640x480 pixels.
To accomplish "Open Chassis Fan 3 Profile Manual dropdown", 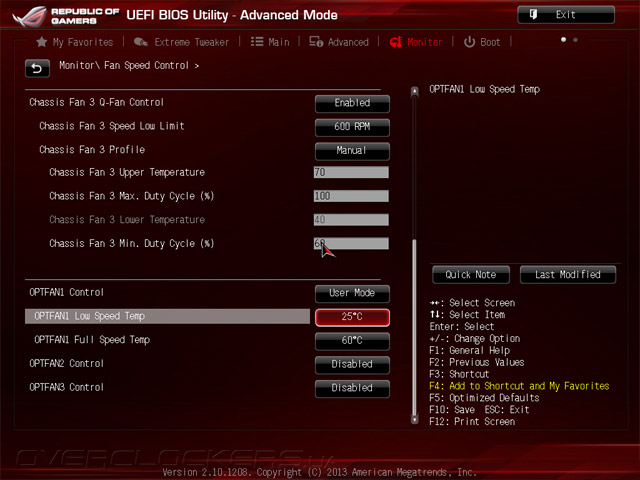I will pos(352,151).
